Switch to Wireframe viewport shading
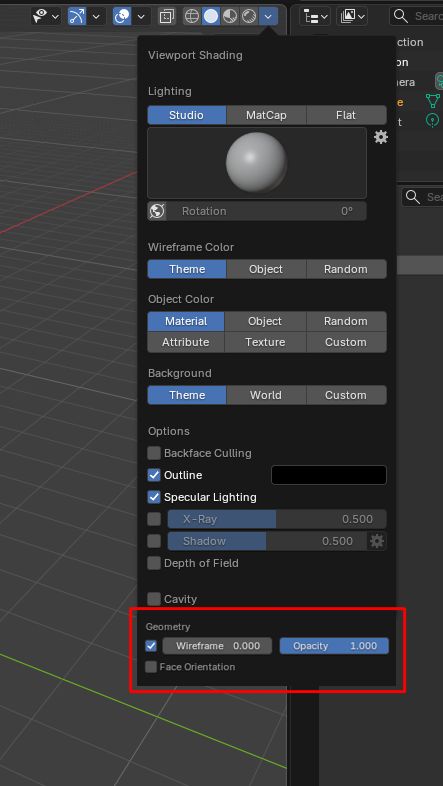Viewport: 443px width, 786px height. 192,17
